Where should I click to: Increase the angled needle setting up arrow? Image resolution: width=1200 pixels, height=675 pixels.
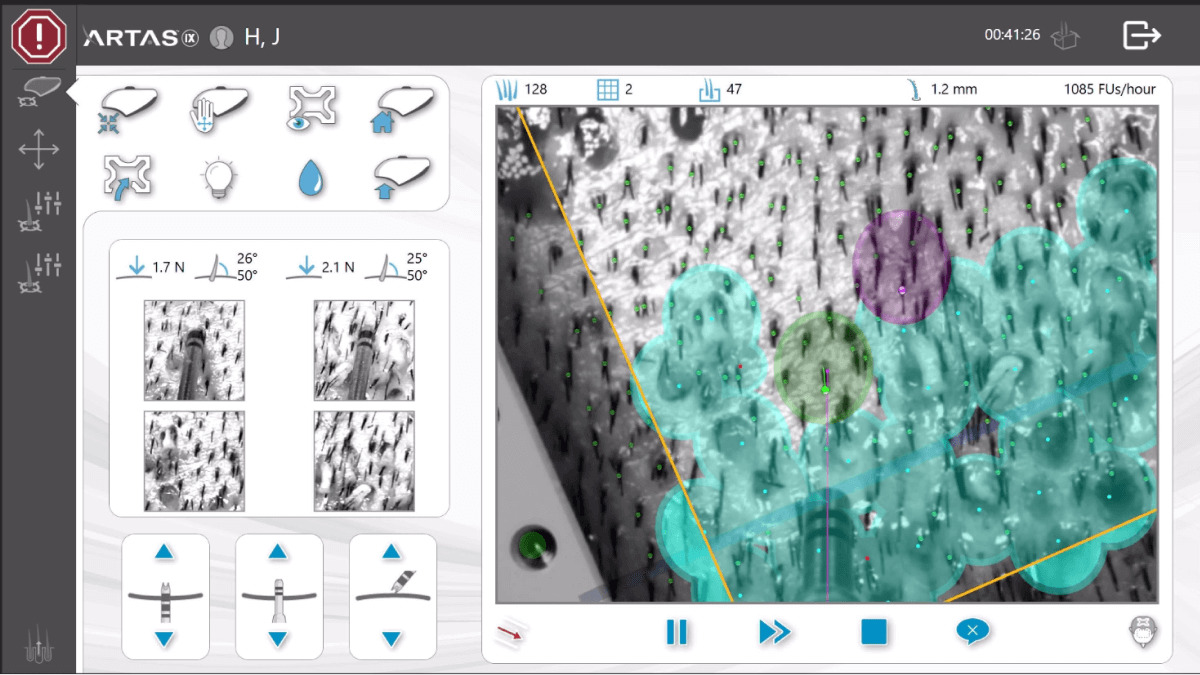click(392, 552)
